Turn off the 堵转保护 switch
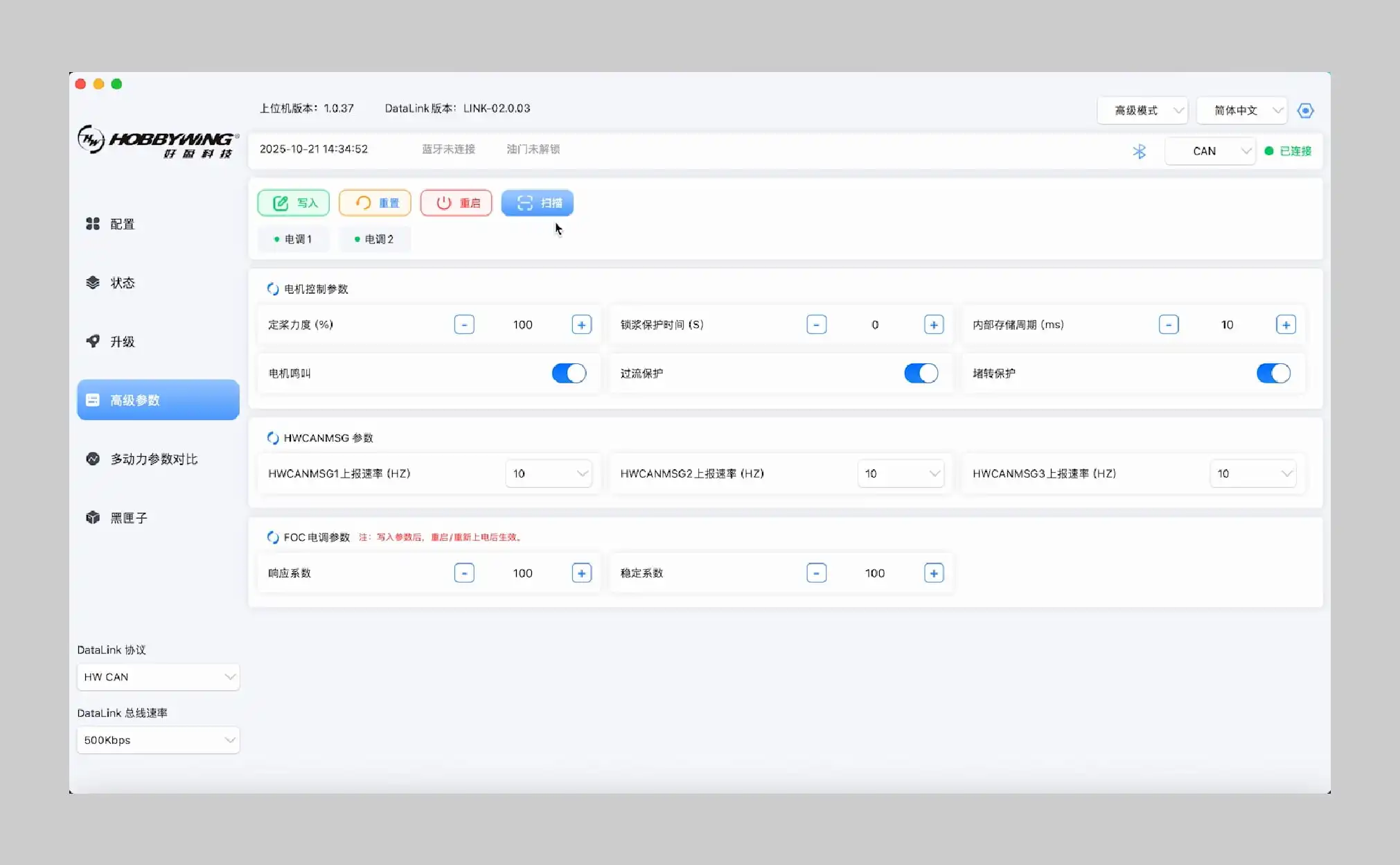Image resolution: width=1400 pixels, height=865 pixels. [1273, 374]
